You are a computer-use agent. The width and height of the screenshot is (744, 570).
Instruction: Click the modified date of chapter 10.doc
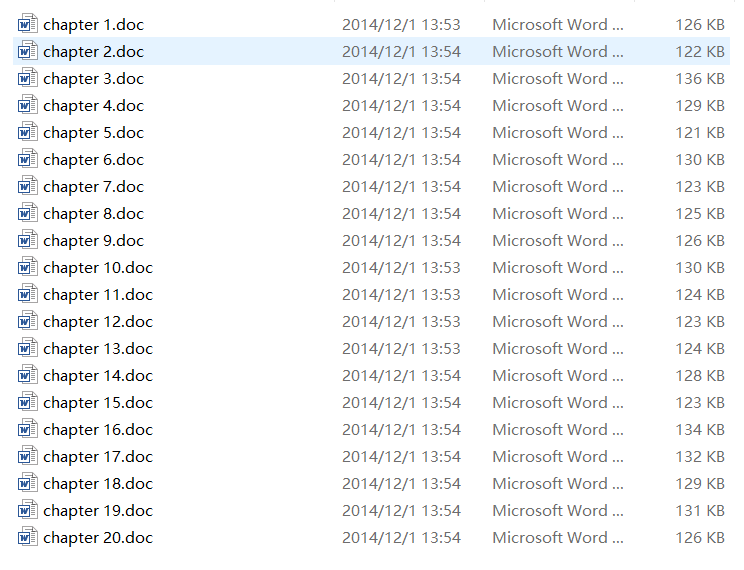(x=401, y=268)
